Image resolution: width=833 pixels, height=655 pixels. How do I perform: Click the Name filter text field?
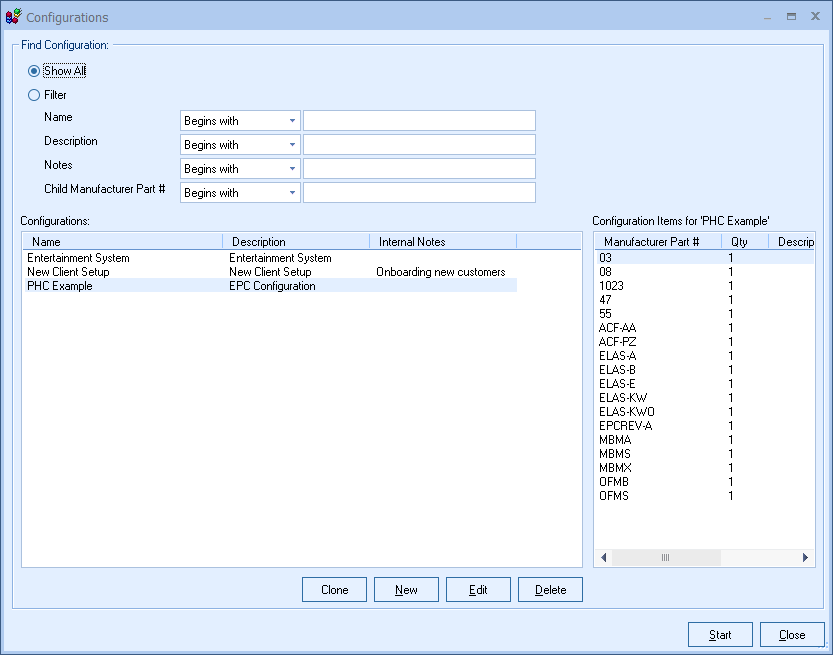tap(419, 121)
